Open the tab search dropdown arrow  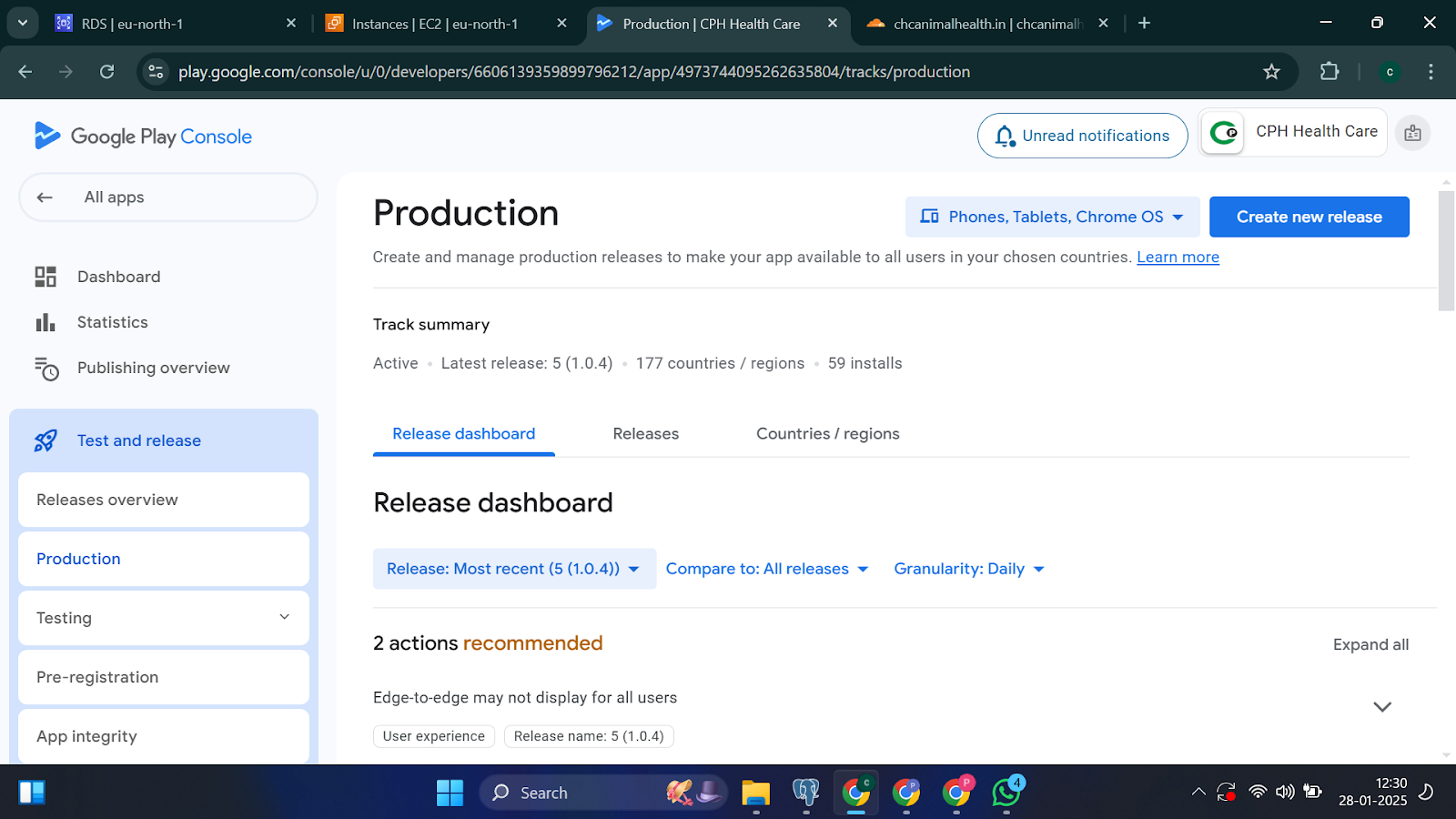pos(22,23)
